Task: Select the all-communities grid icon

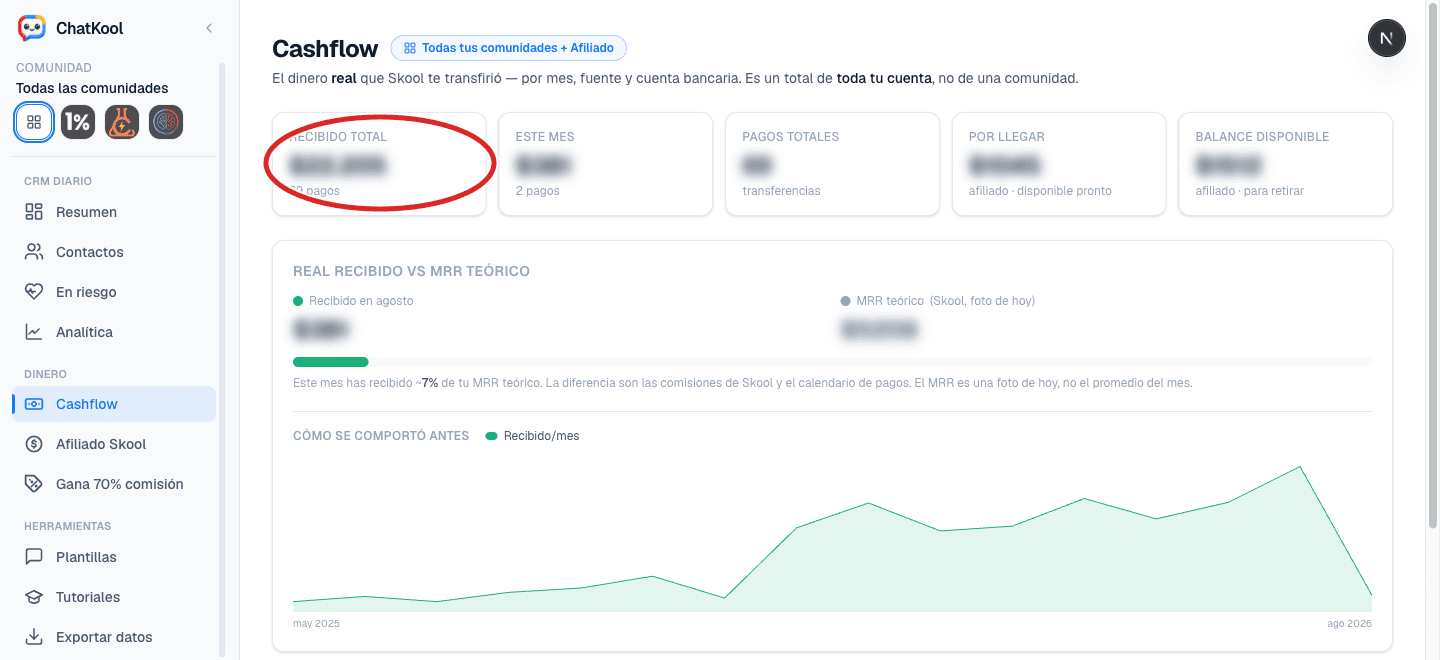Action: click(x=34, y=122)
